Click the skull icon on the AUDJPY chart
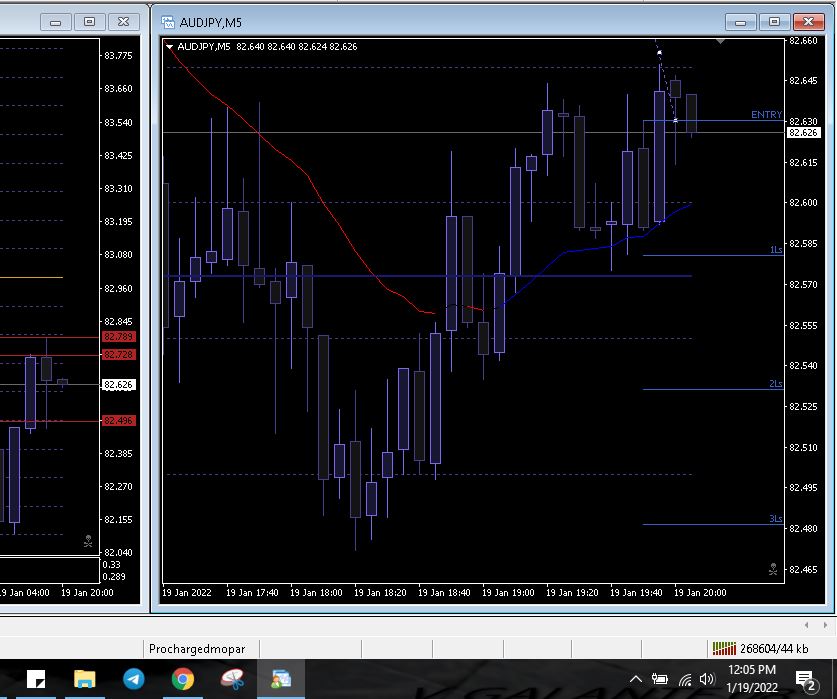Viewport: 837px width, 699px height. pyautogui.click(x=773, y=569)
